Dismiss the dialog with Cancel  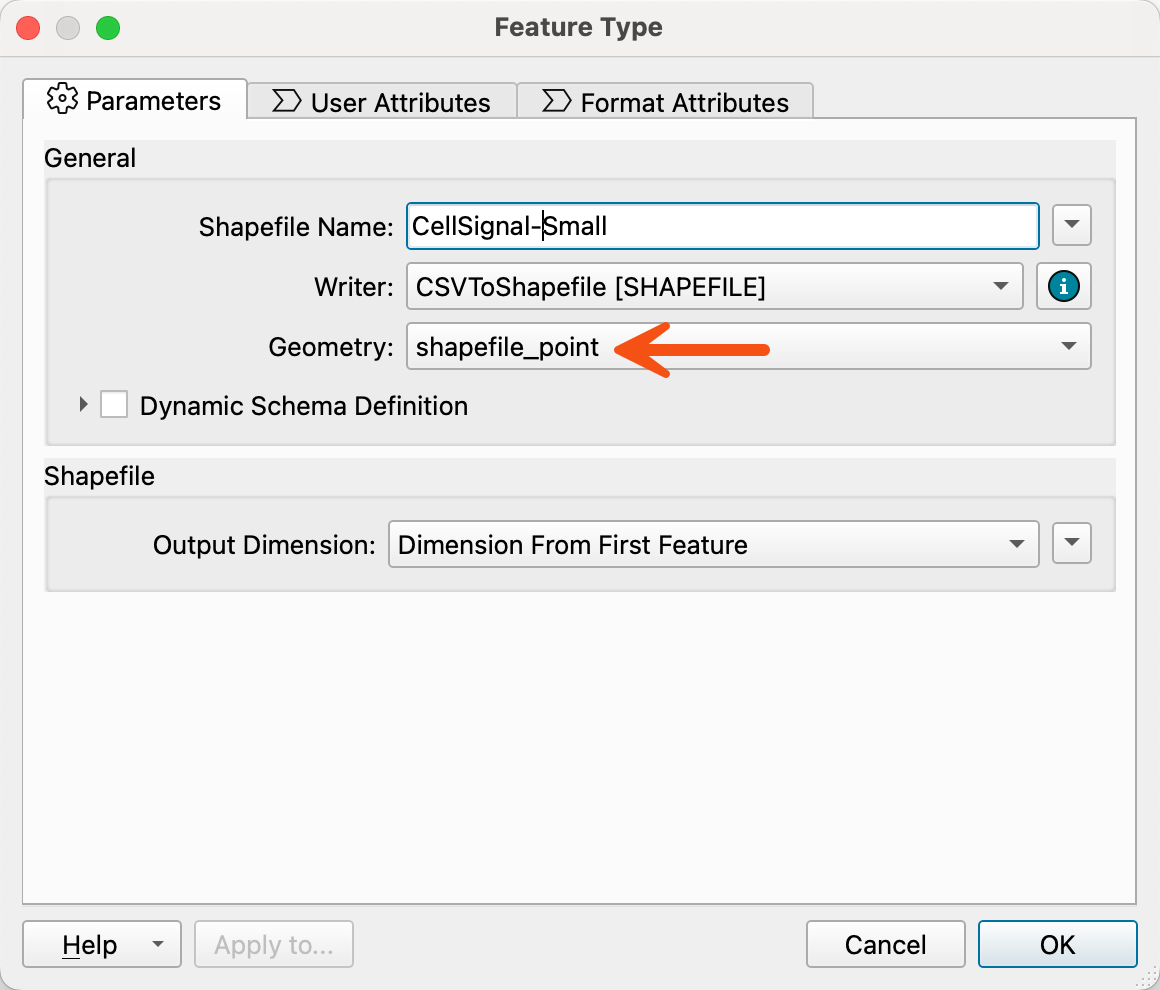click(885, 944)
